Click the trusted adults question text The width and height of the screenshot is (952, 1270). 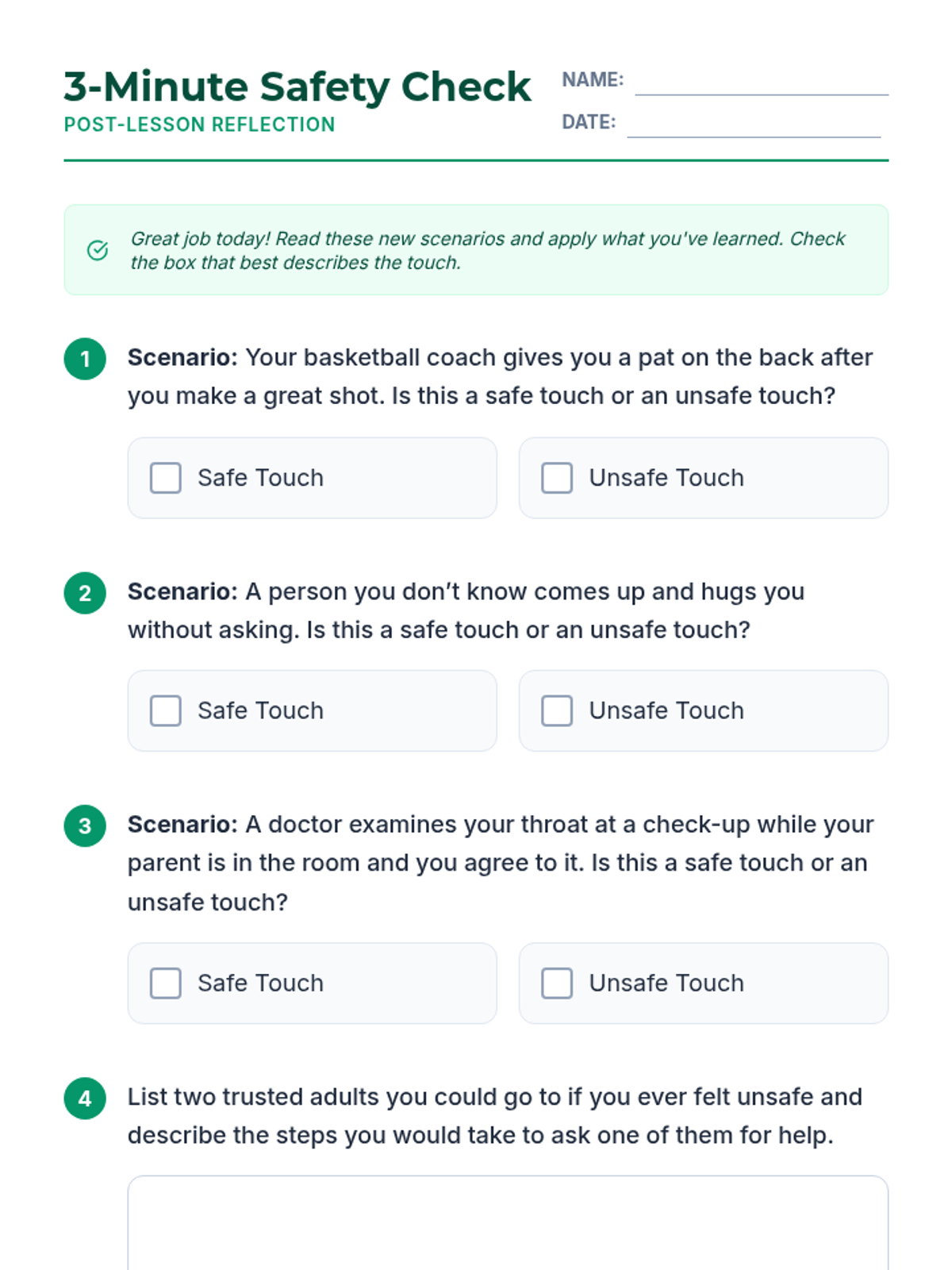click(494, 1116)
